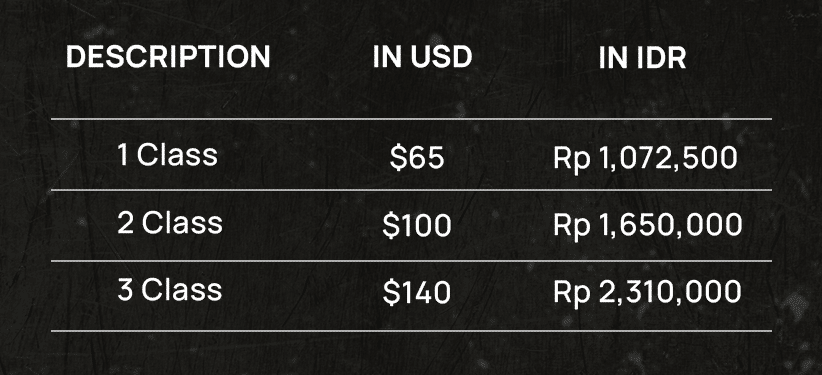Click the $140 price
Screen dimensions: 822x375
click(417, 293)
